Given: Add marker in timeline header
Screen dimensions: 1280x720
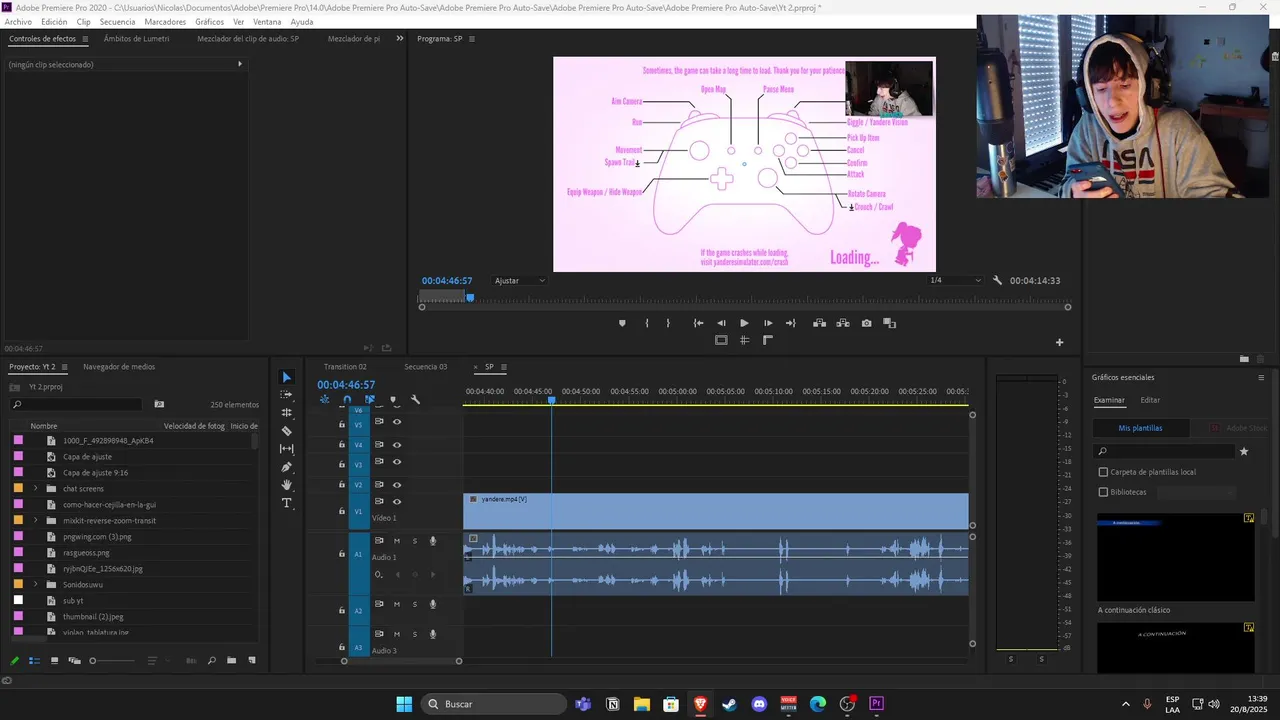Looking at the screenshot, I should tap(393, 400).
